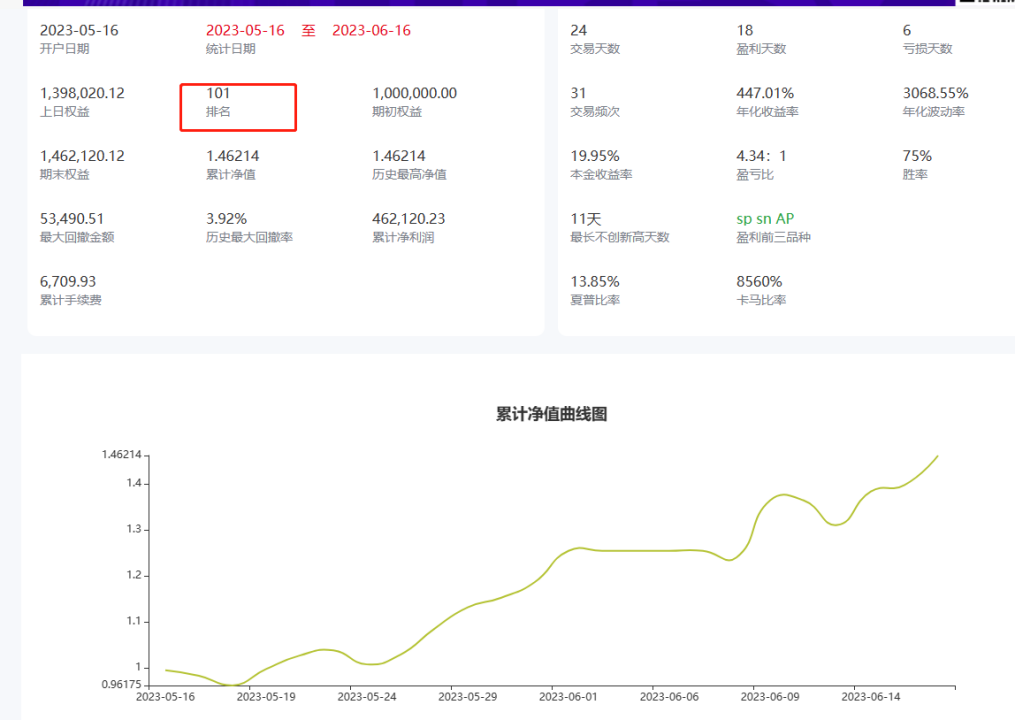This screenshot has width=1015, height=720.
Task: Select the 上日权益 value 1,398,020.12
Action: [82, 93]
